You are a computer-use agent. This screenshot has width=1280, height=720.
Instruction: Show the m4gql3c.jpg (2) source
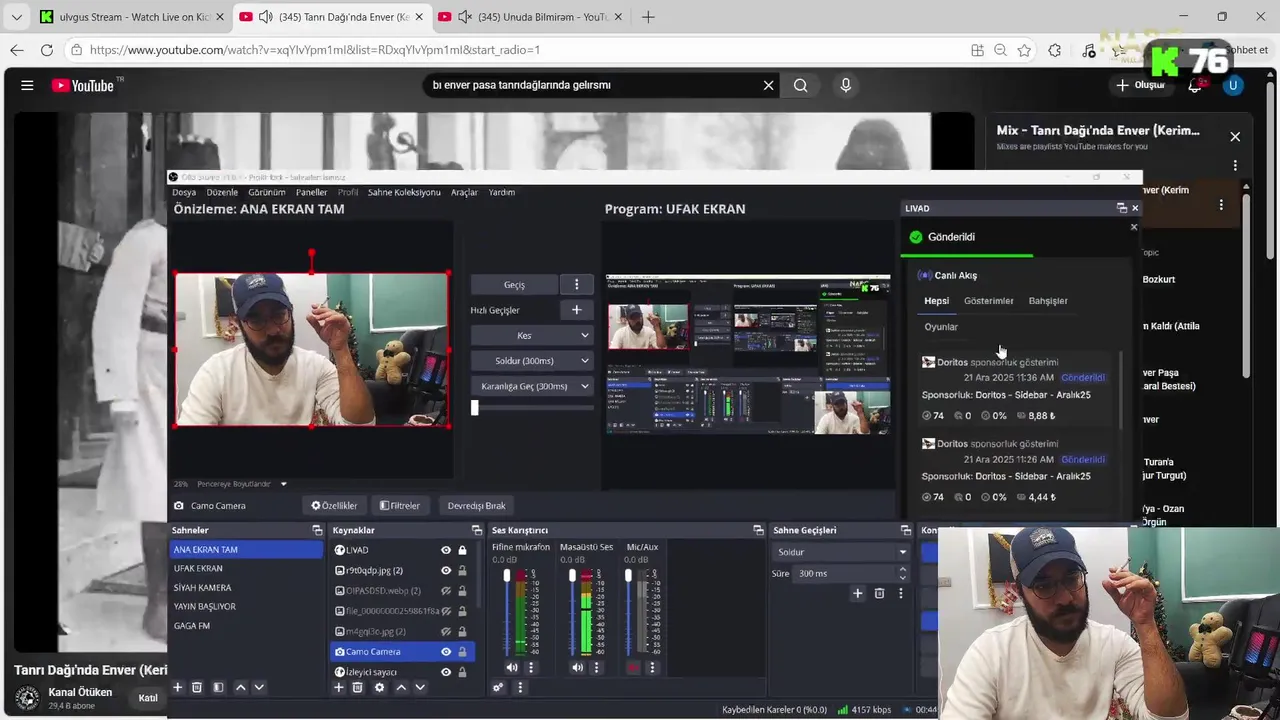[x=446, y=631]
